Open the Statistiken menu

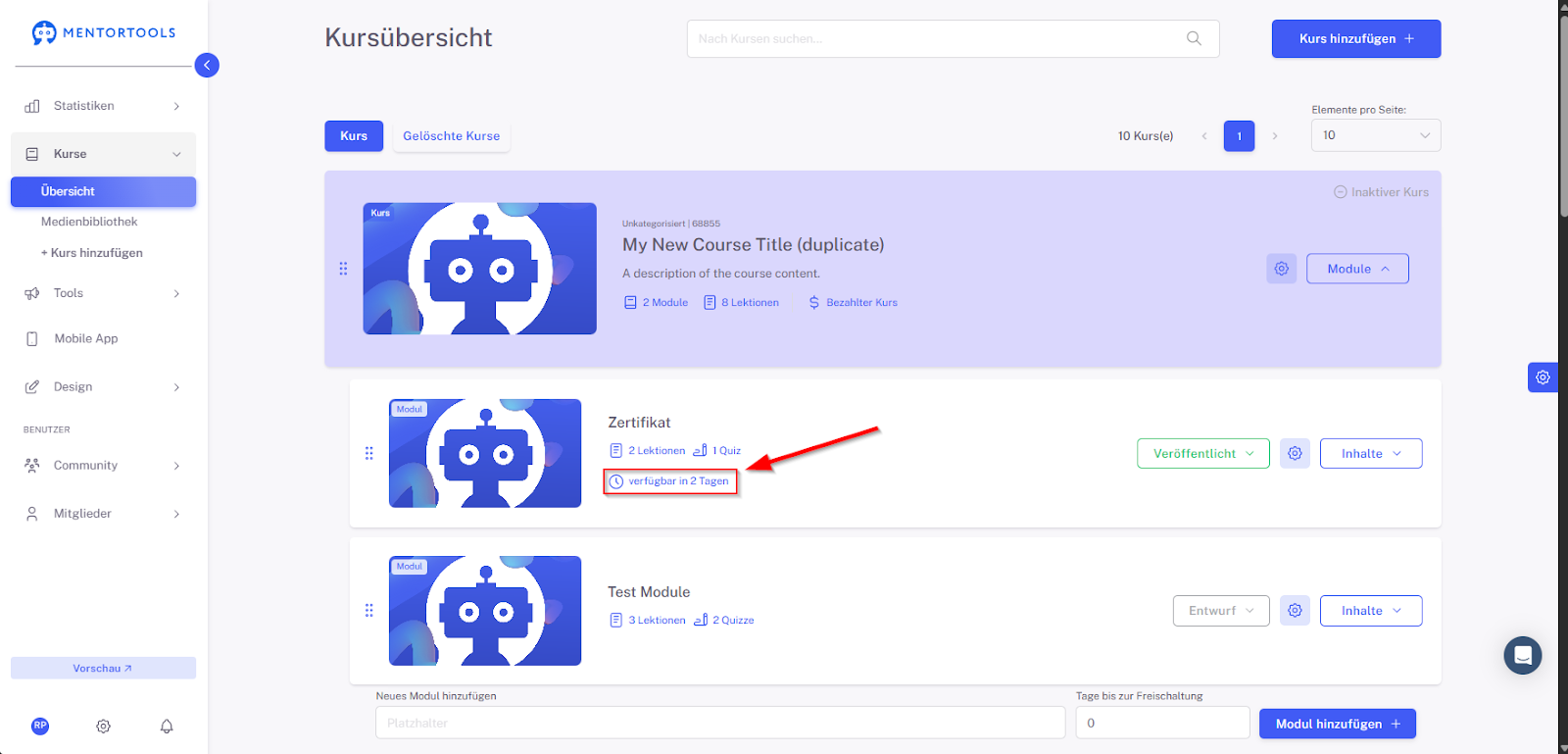click(103, 106)
